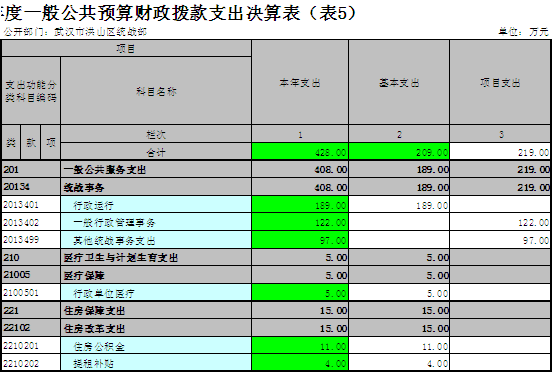Click the 其他统战事务支出 cell

click(x=156, y=240)
